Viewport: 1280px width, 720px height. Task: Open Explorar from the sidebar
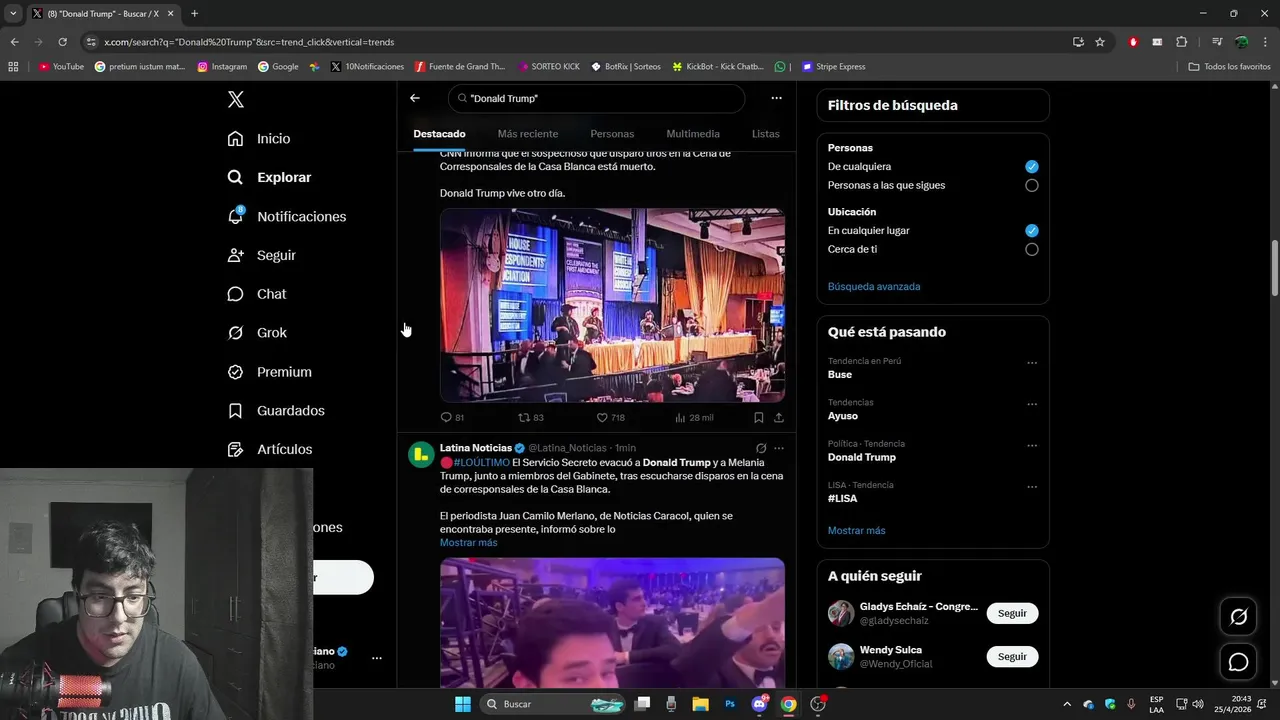pos(269,177)
